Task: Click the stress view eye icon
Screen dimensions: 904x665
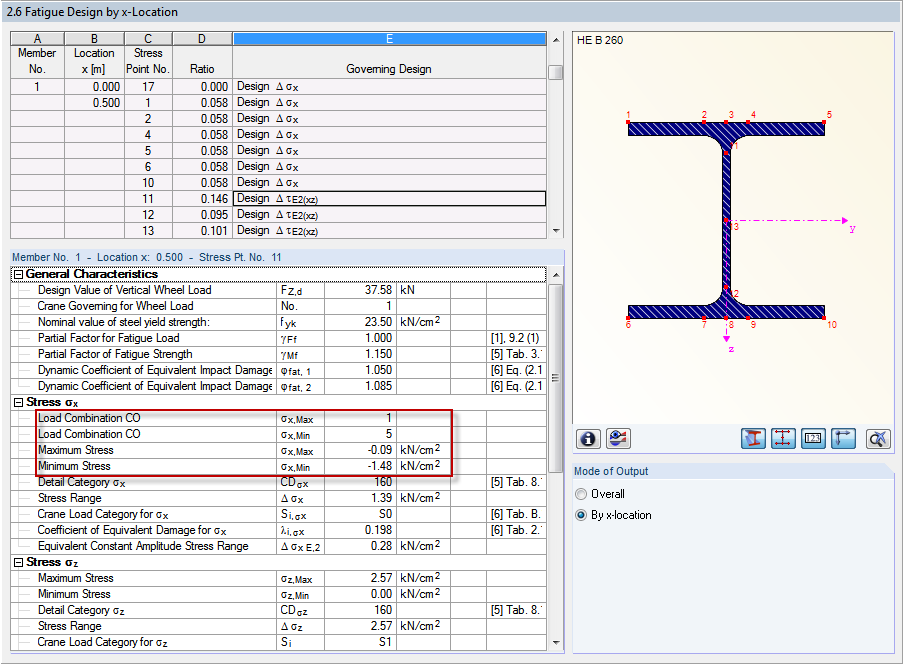Action: coord(618,439)
